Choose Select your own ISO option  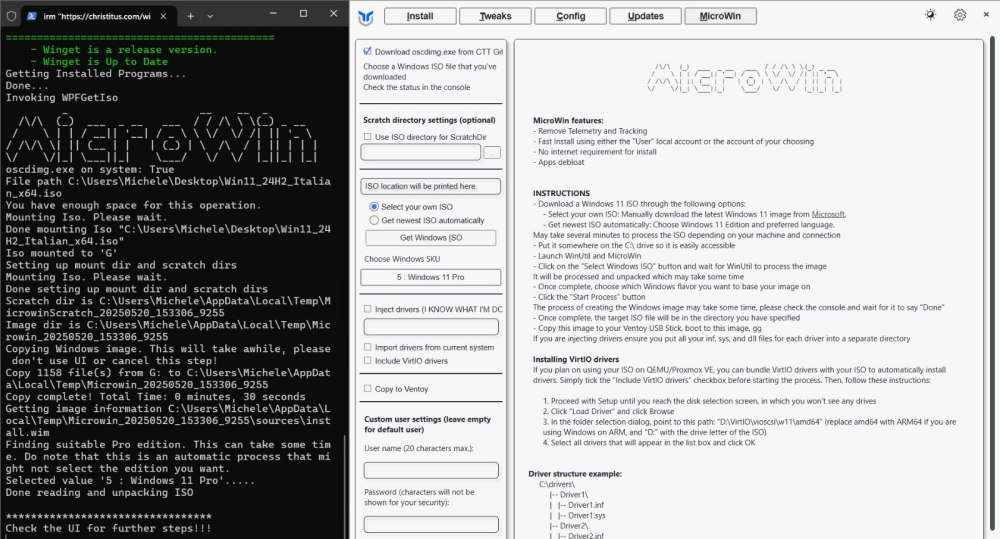(x=374, y=207)
